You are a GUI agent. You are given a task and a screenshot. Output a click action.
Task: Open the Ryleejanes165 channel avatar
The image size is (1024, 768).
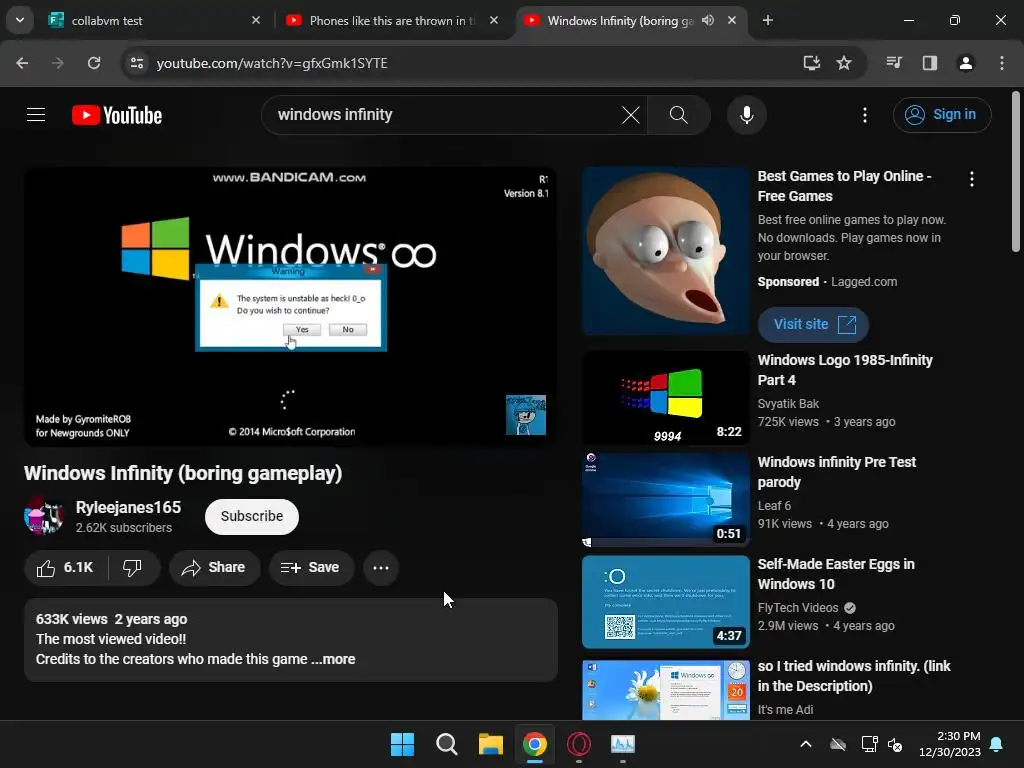click(44, 516)
